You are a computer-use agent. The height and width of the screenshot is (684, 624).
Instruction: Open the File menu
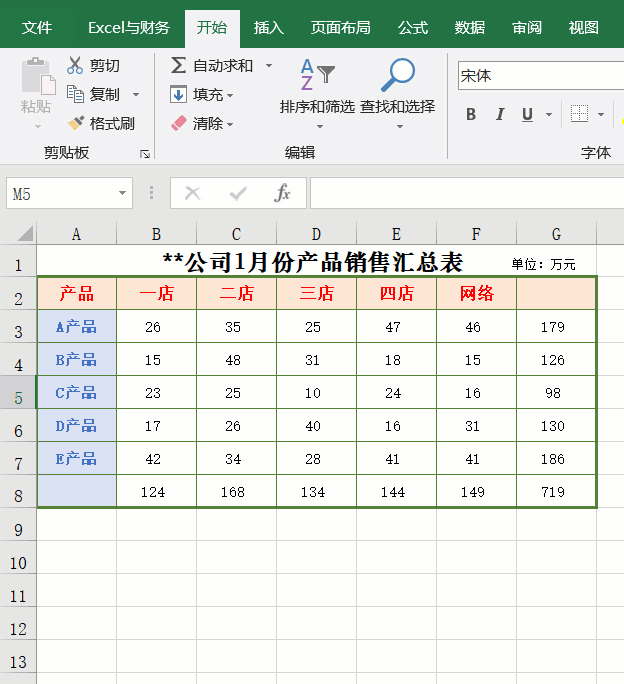[37, 28]
